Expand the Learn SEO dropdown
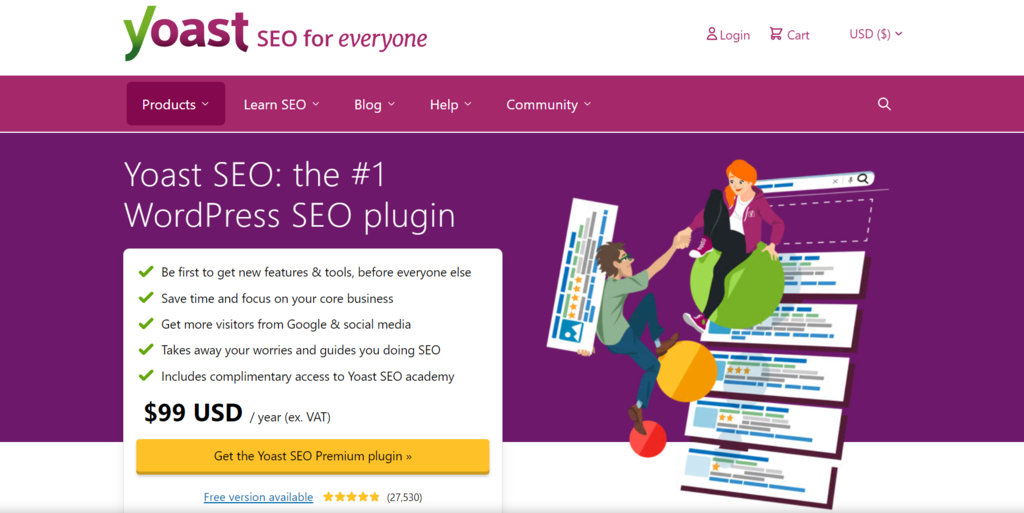This screenshot has height=513, width=1024. pyautogui.click(x=281, y=104)
